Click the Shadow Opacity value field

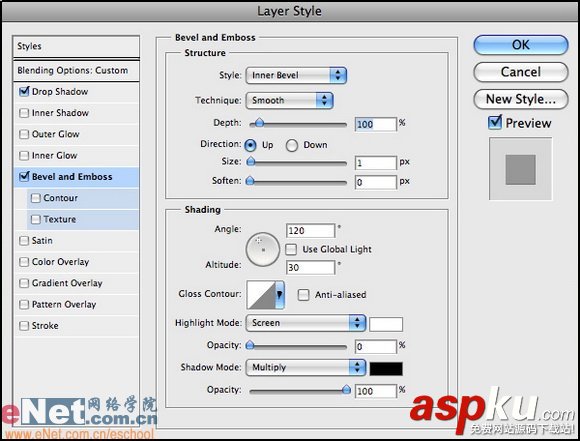375,391
